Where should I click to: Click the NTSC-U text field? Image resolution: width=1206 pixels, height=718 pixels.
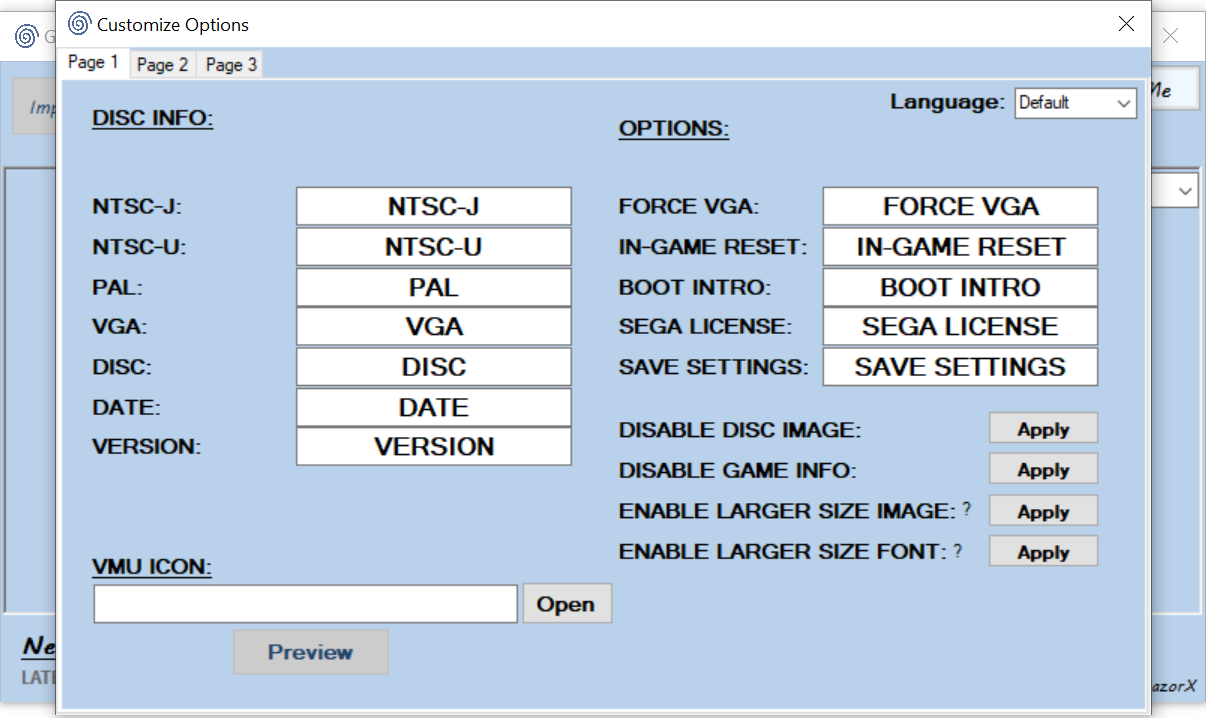[x=433, y=246]
